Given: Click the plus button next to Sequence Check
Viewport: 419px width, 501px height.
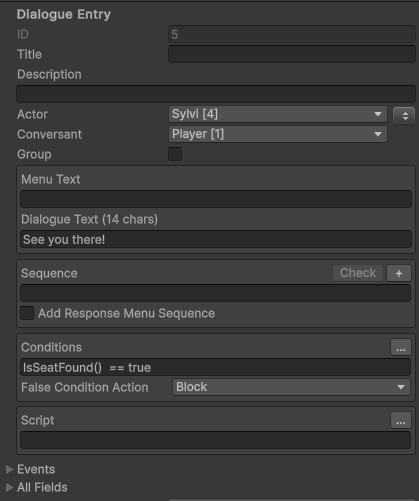Looking at the screenshot, I should point(399,273).
